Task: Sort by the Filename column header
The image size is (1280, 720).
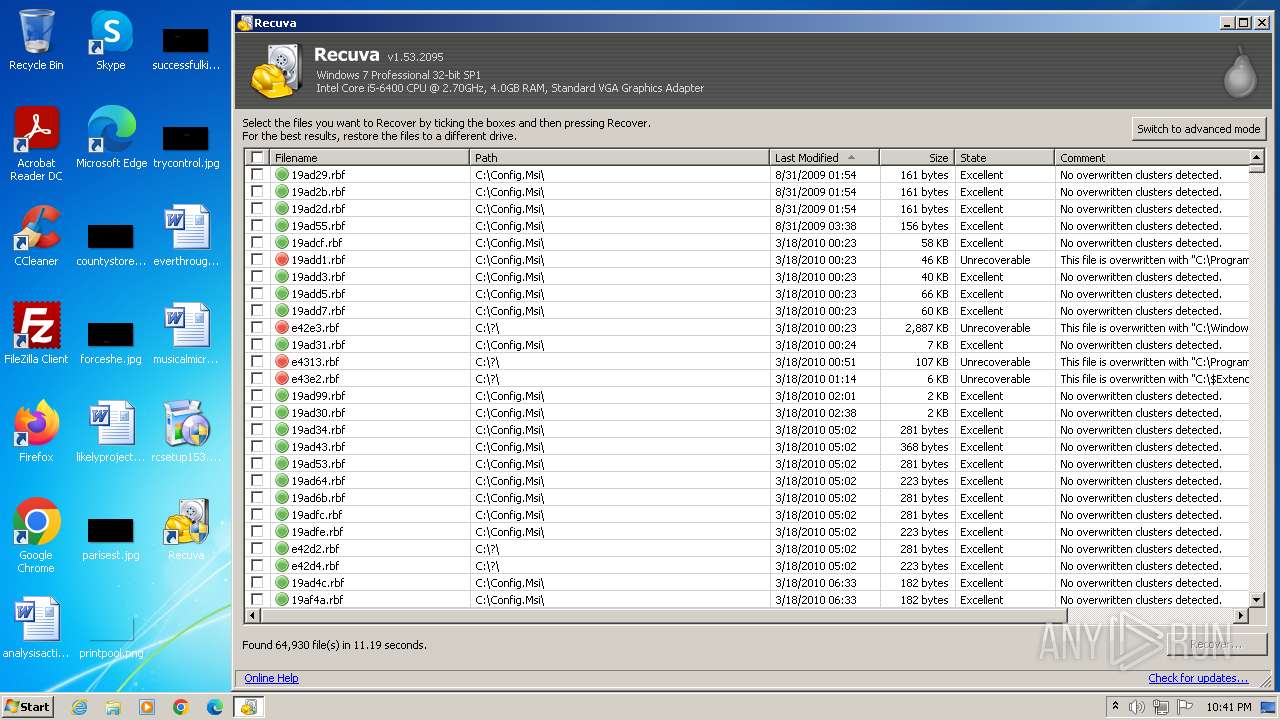Action: [369, 158]
